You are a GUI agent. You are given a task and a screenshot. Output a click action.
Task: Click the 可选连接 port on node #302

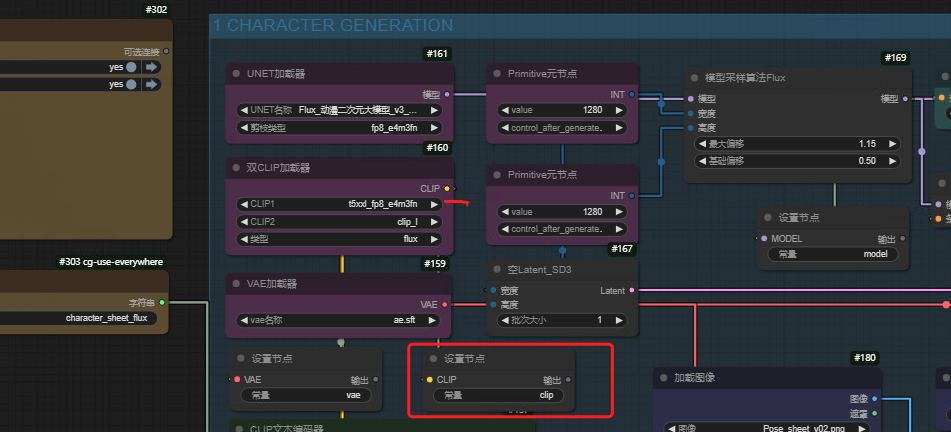coord(166,52)
